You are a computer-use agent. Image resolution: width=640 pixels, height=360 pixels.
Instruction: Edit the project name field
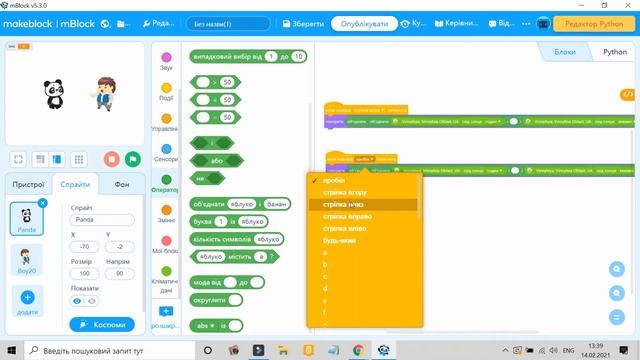pos(228,24)
